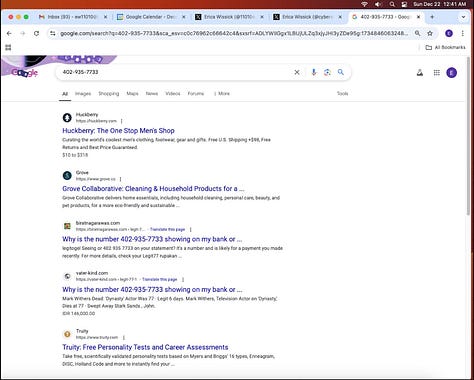Open more options for vater-kind.com result
The image size is (474, 380).
(183, 279)
